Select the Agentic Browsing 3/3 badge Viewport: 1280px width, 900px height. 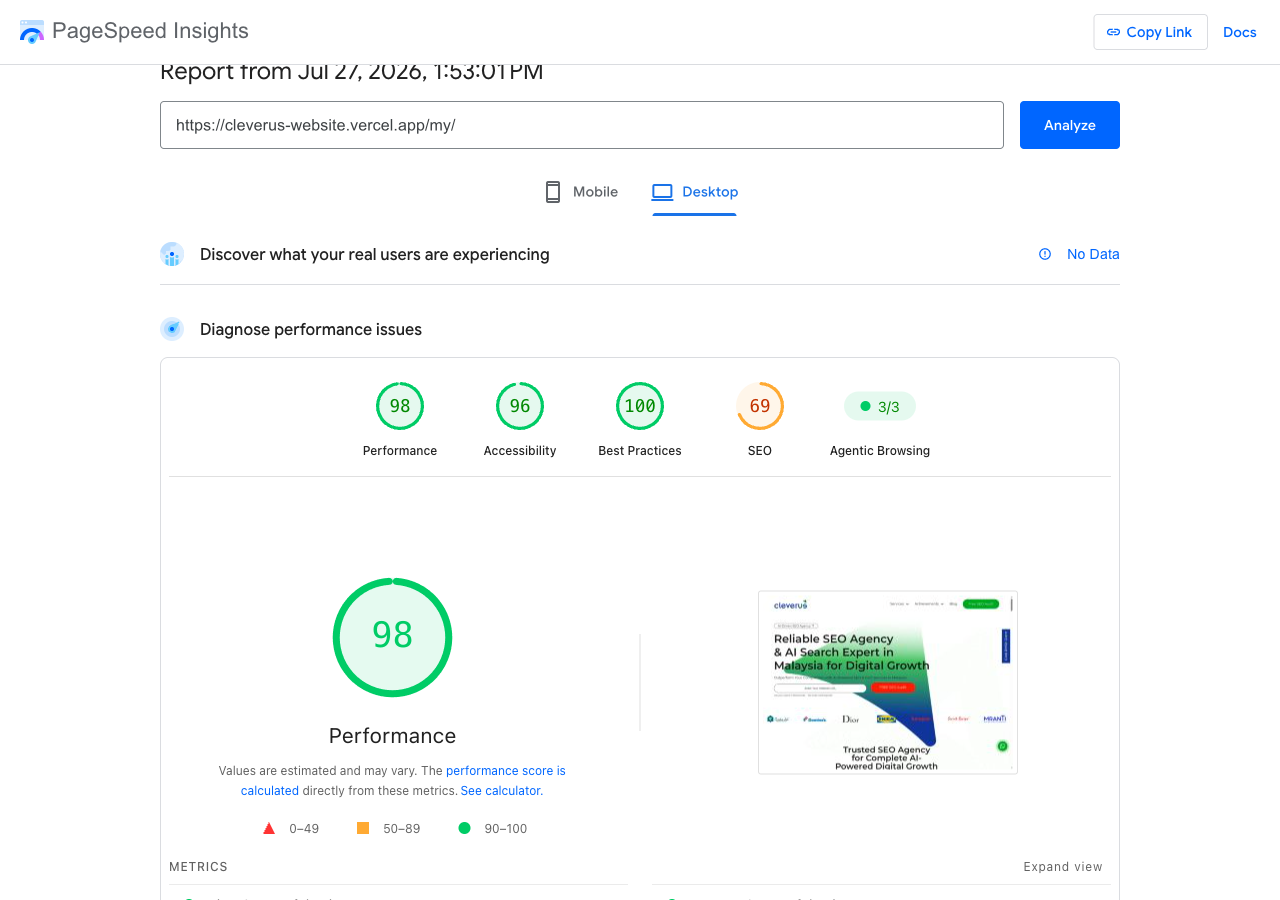coord(880,407)
